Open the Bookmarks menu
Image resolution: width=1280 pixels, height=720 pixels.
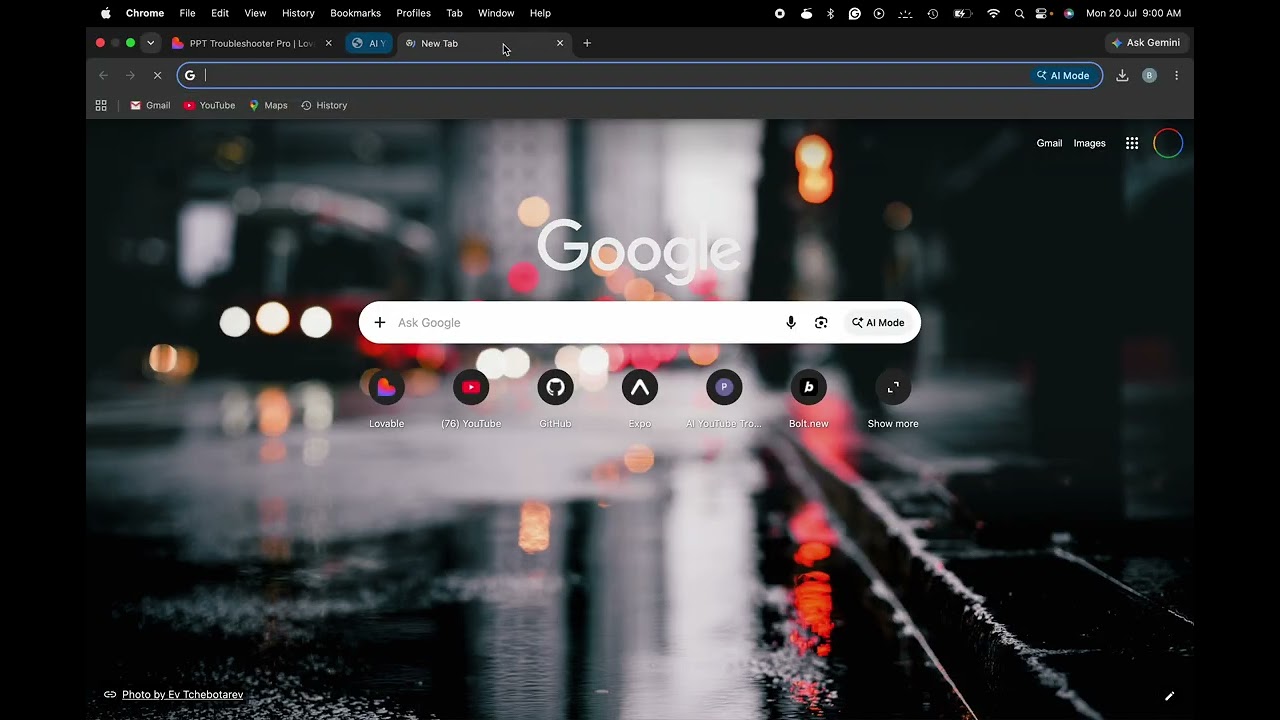coord(355,13)
